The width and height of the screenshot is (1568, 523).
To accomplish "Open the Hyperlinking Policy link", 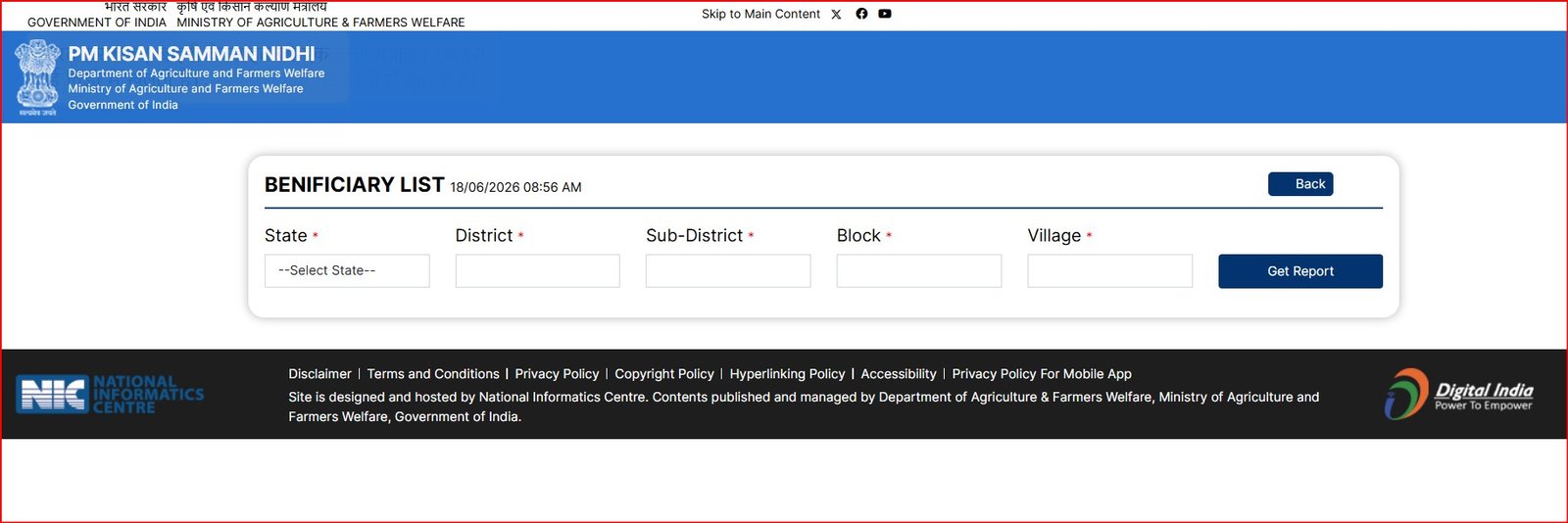I will (x=787, y=374).
